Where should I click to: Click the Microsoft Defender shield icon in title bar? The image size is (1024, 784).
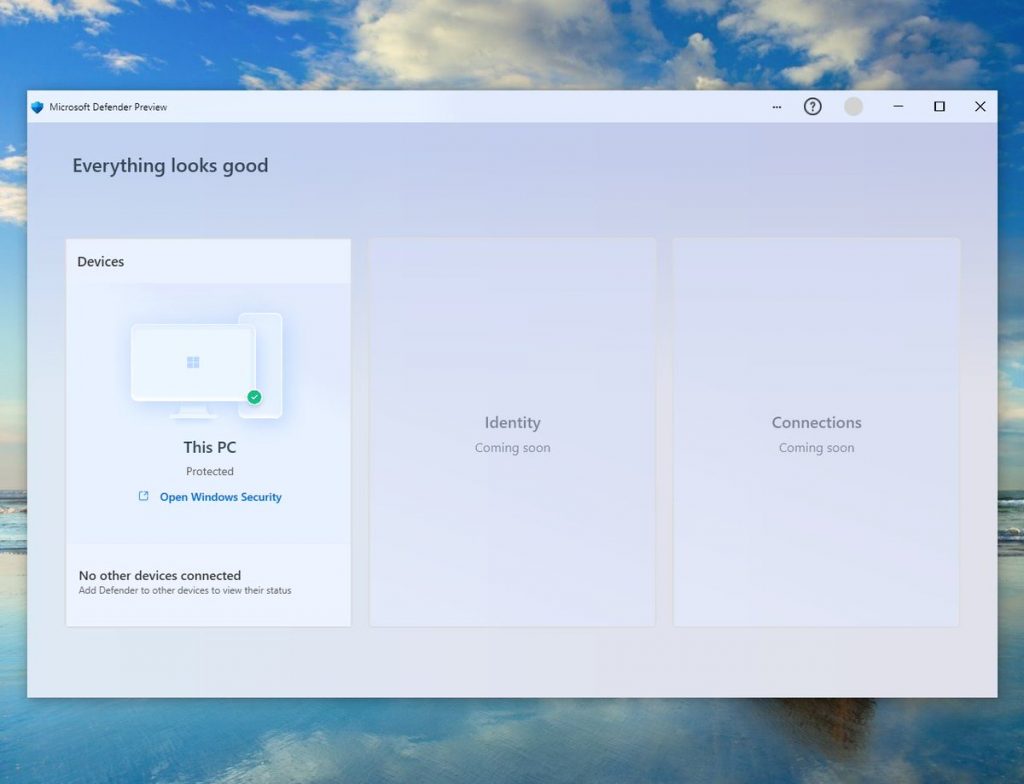click(x=37, y=107)
